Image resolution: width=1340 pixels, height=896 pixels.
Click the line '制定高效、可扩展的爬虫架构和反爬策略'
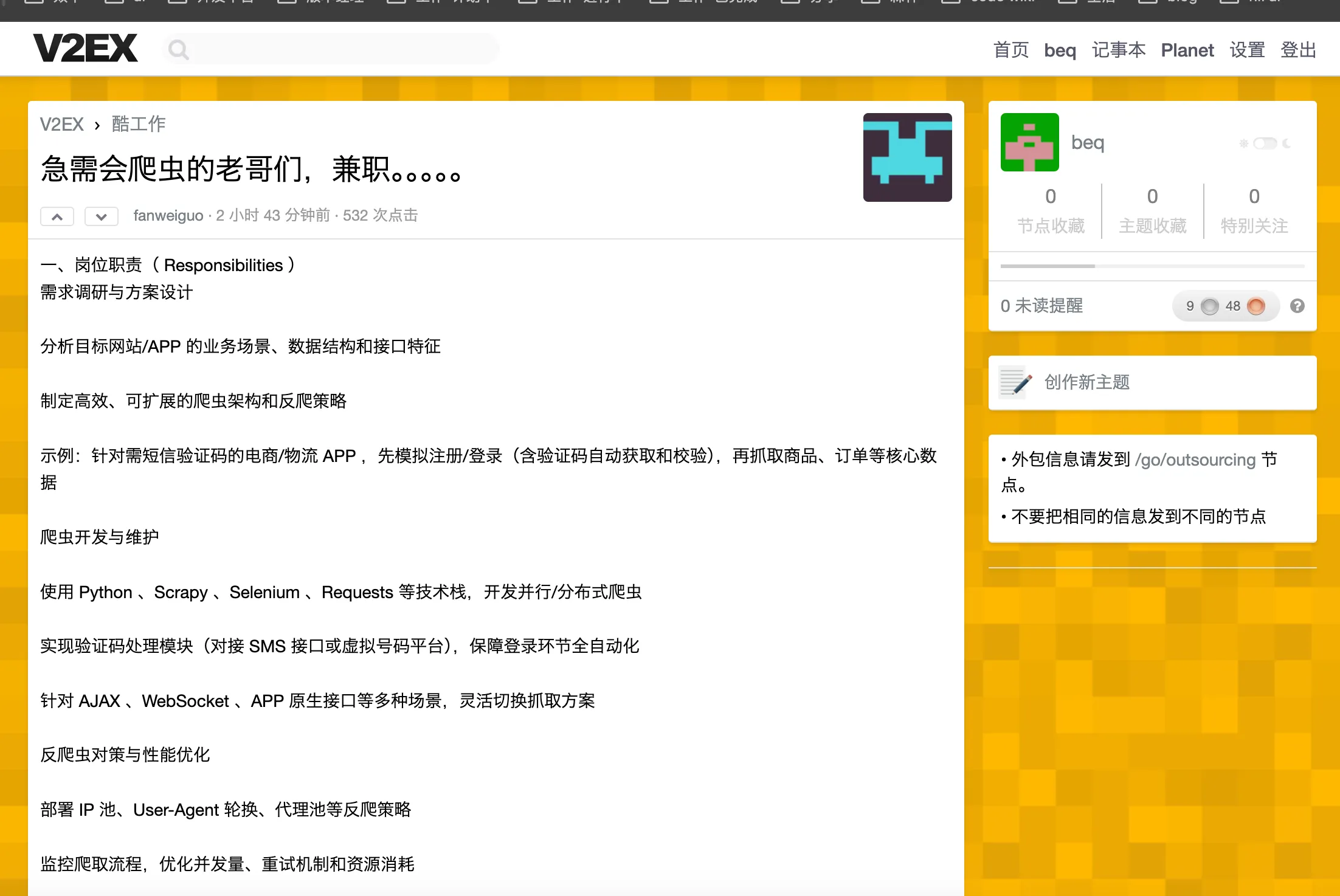coord(193,401)
